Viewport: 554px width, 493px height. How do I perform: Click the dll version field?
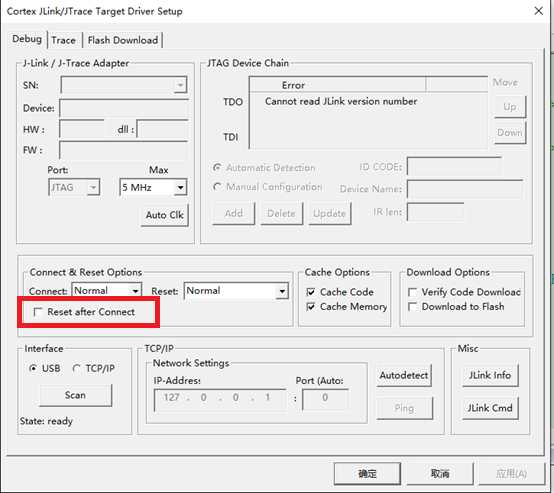click(x=163, y=129)
